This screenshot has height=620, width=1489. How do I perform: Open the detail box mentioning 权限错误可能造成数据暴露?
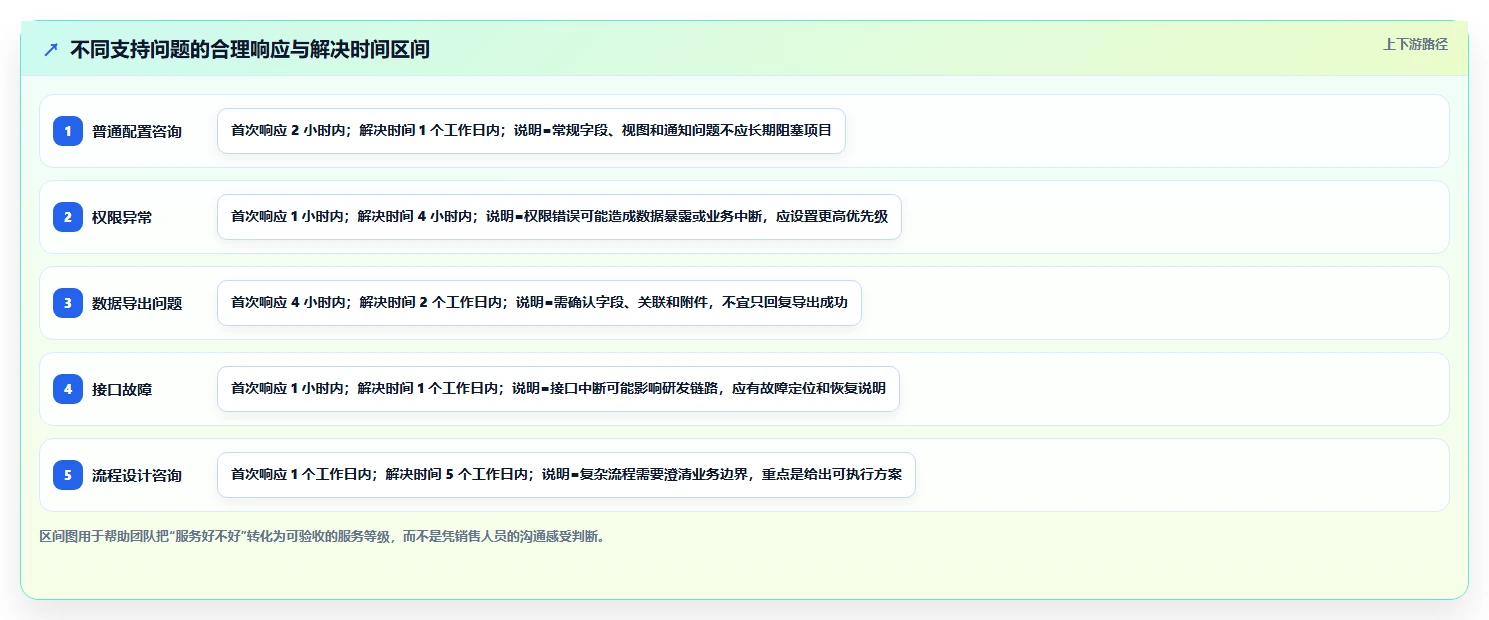tap(559, 217)
